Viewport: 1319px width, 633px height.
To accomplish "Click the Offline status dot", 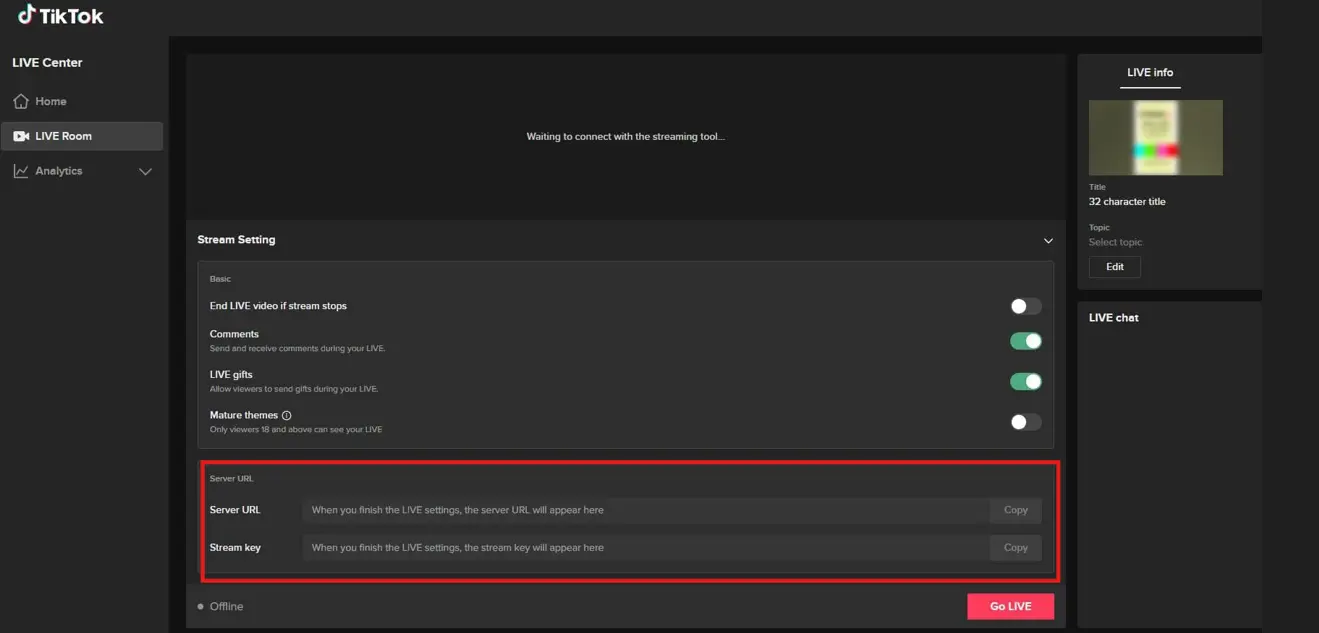I will tap(201, 607).
